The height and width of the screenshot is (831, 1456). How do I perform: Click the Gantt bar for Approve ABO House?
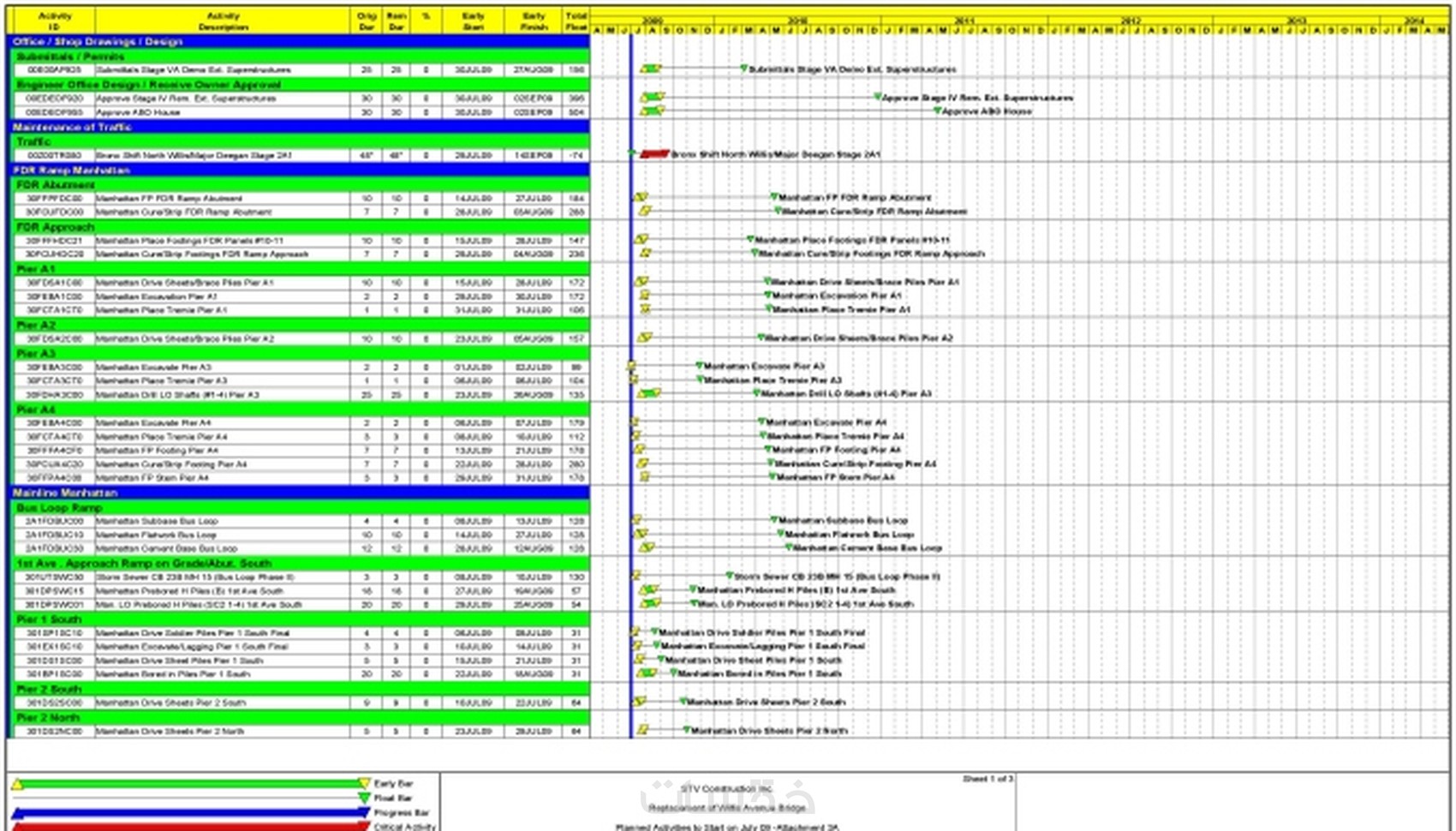653,111
